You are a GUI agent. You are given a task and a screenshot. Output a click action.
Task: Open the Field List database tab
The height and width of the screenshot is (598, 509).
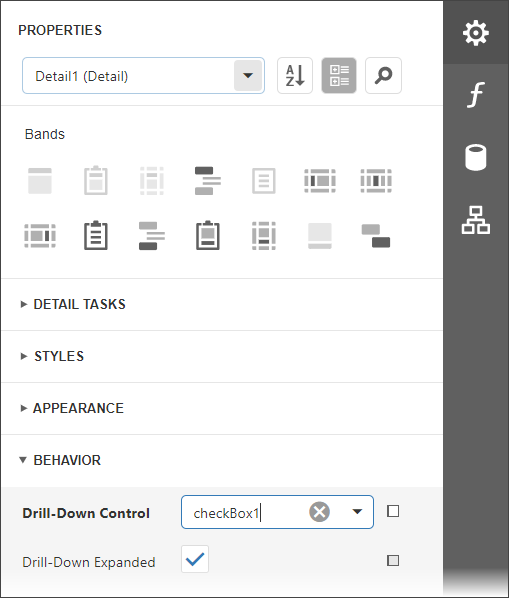[x=476, y=157]
